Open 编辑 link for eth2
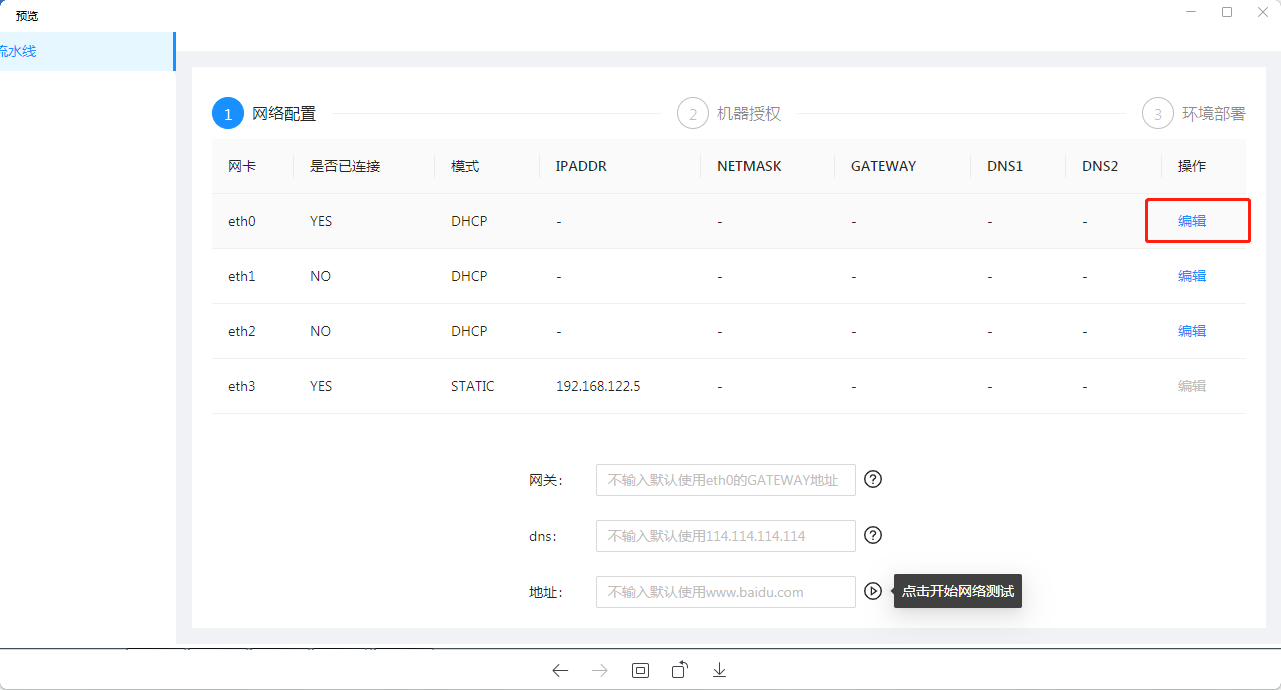 1192,331
